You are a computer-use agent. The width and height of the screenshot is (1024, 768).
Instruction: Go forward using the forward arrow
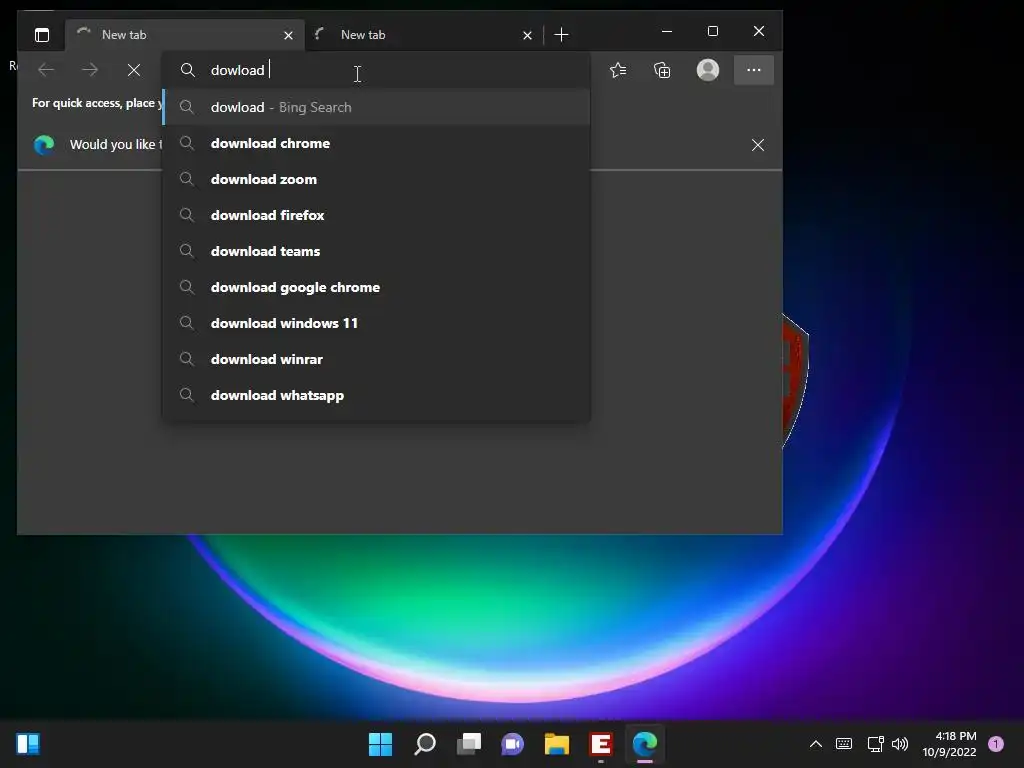[x=90, y=70]
